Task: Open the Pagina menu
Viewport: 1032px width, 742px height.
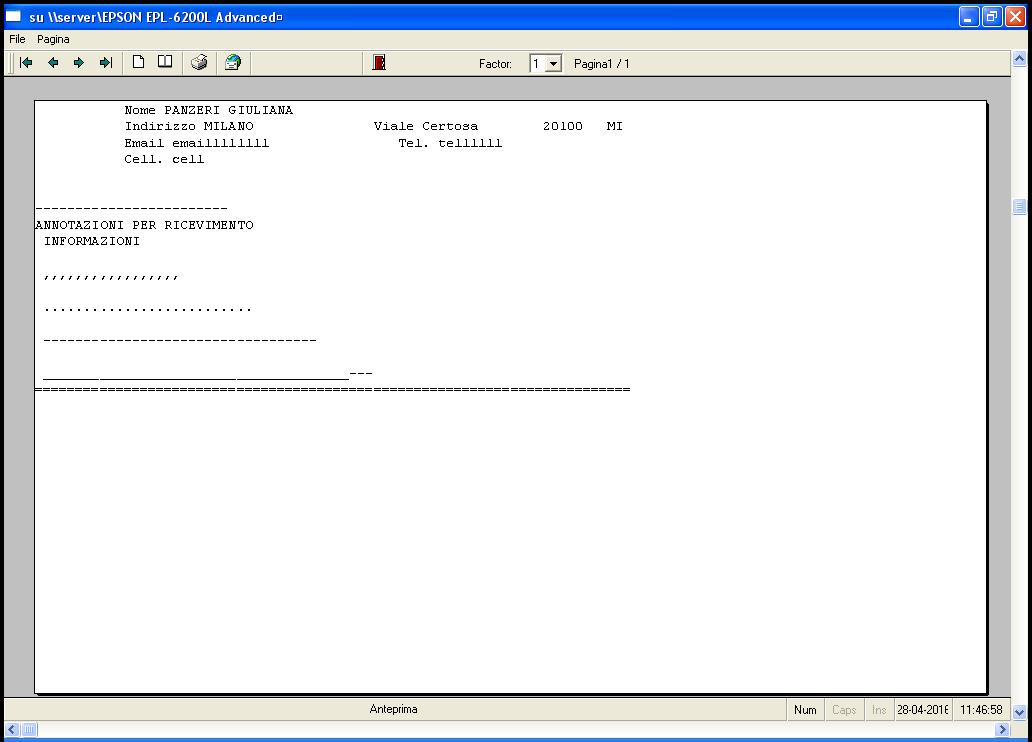Action: (53, 39)
